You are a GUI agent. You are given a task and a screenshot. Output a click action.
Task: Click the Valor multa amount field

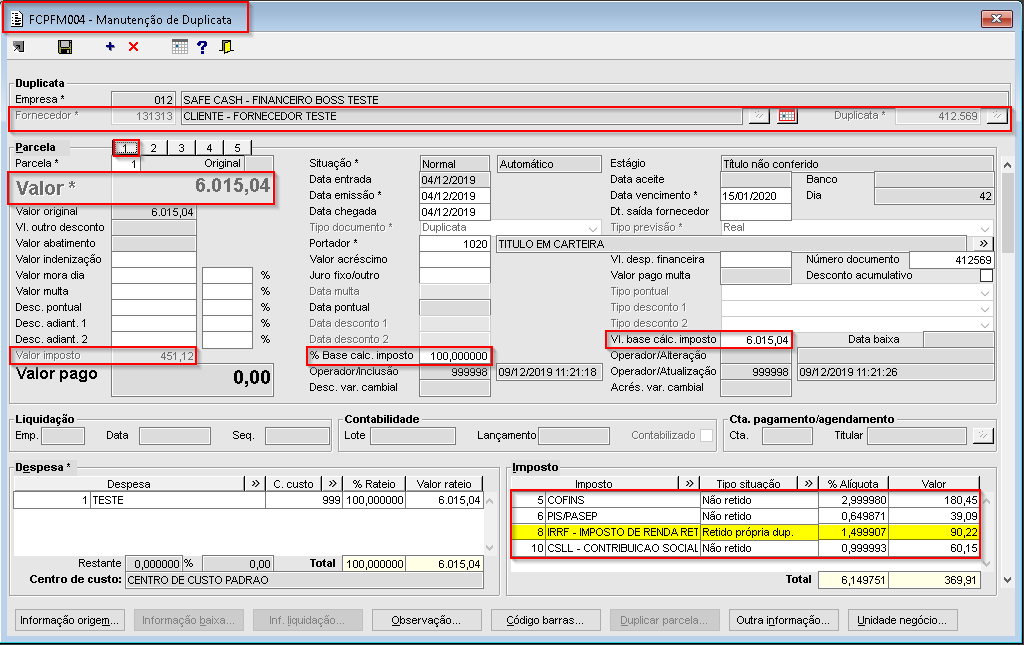[153, 291]
